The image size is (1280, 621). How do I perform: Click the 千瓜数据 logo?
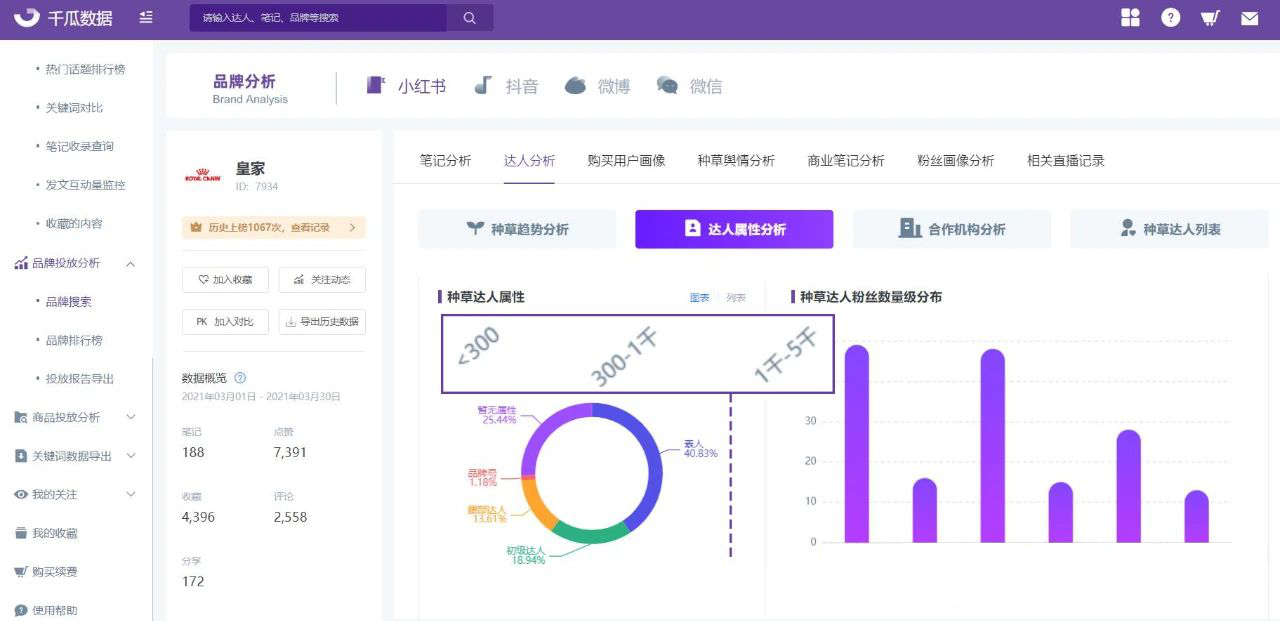[63, 18]
